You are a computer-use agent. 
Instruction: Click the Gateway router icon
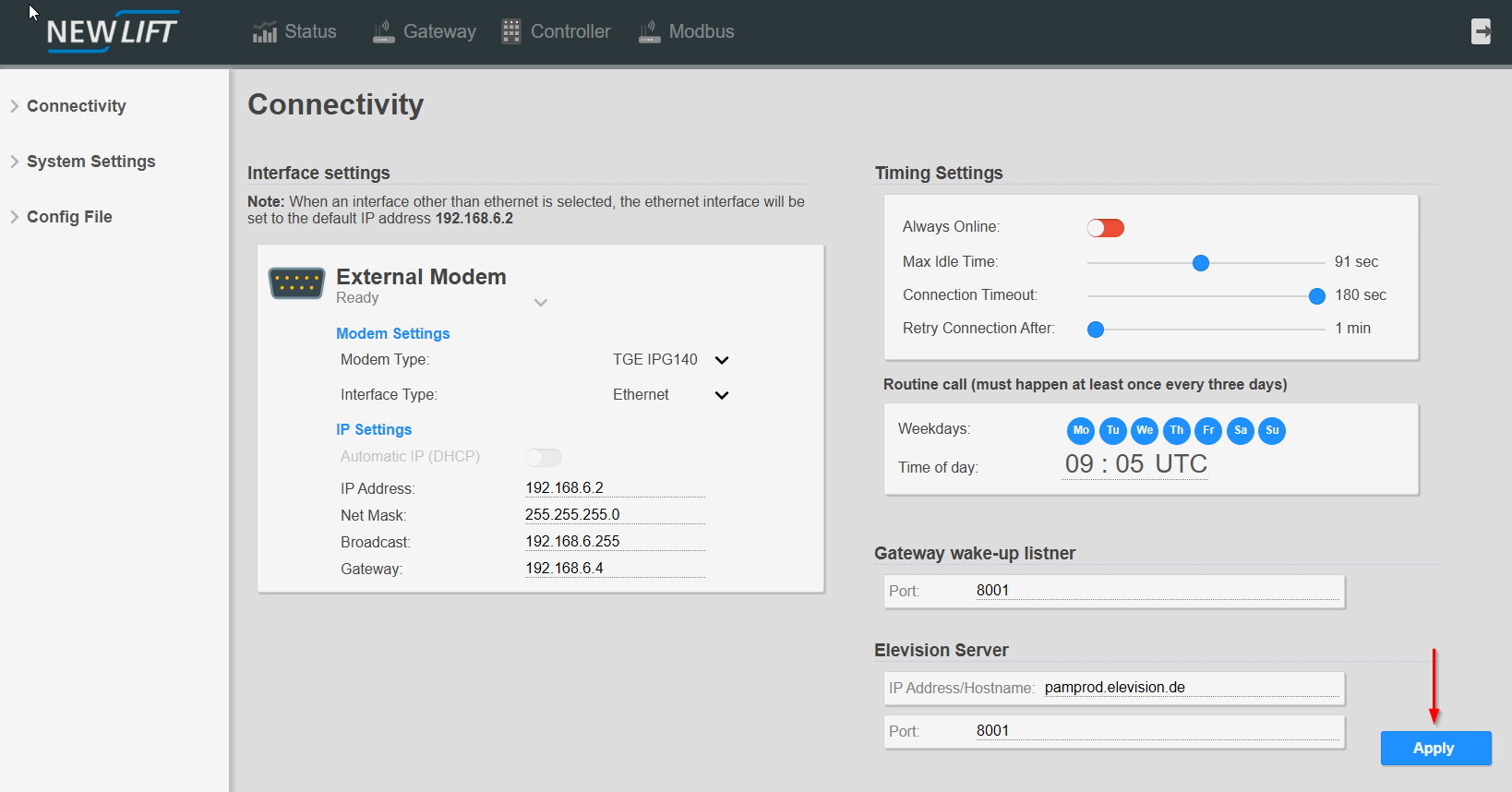coord(383,32)
